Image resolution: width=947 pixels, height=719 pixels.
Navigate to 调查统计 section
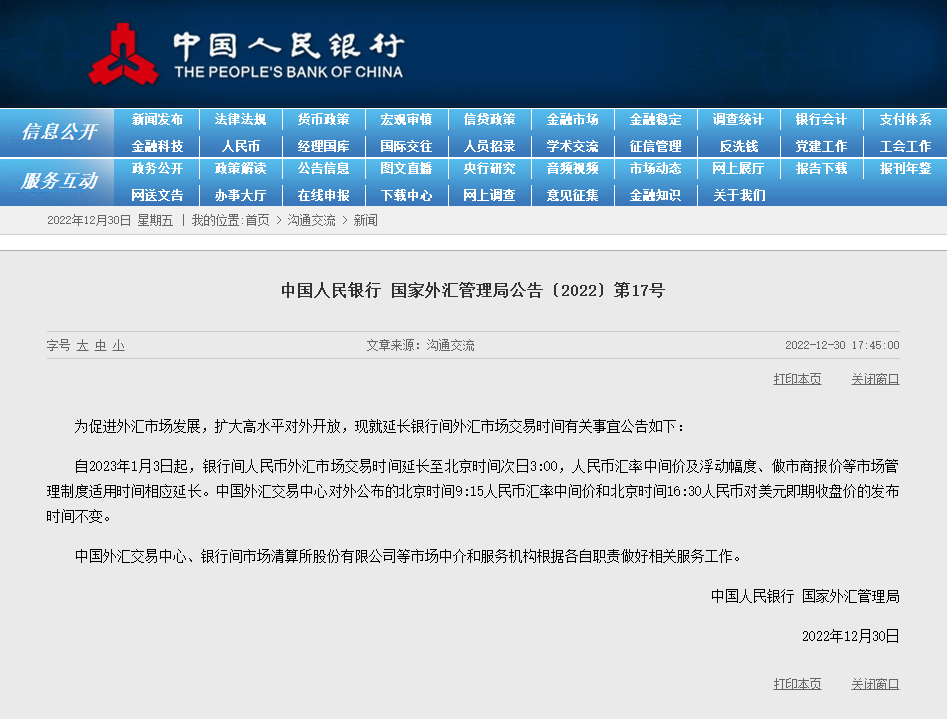tap(738, 119)
